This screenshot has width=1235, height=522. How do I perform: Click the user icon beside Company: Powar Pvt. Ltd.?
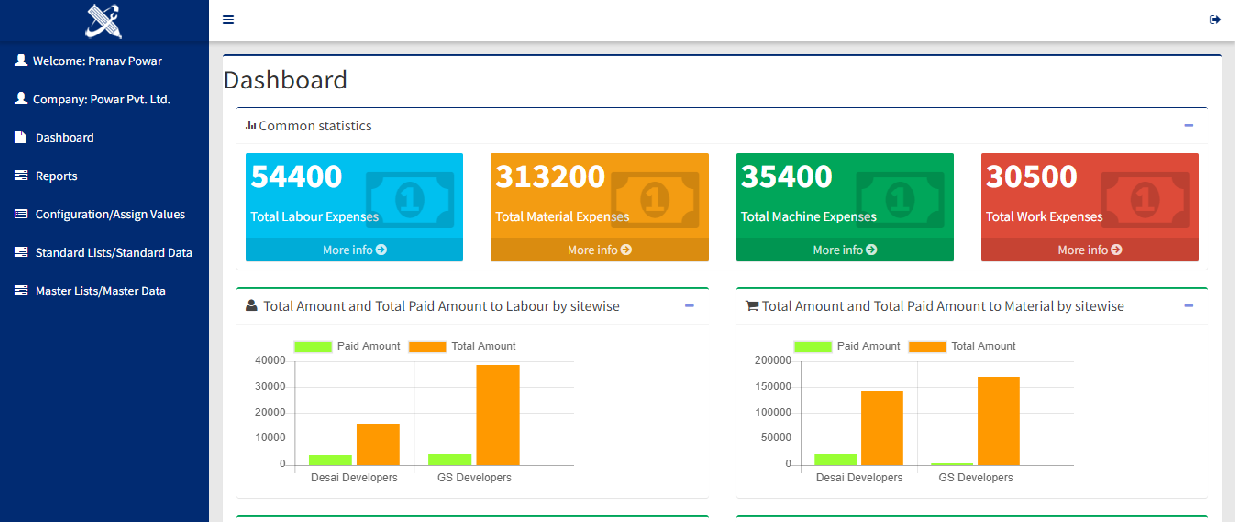pyautogui.click(x=20, y=99)
